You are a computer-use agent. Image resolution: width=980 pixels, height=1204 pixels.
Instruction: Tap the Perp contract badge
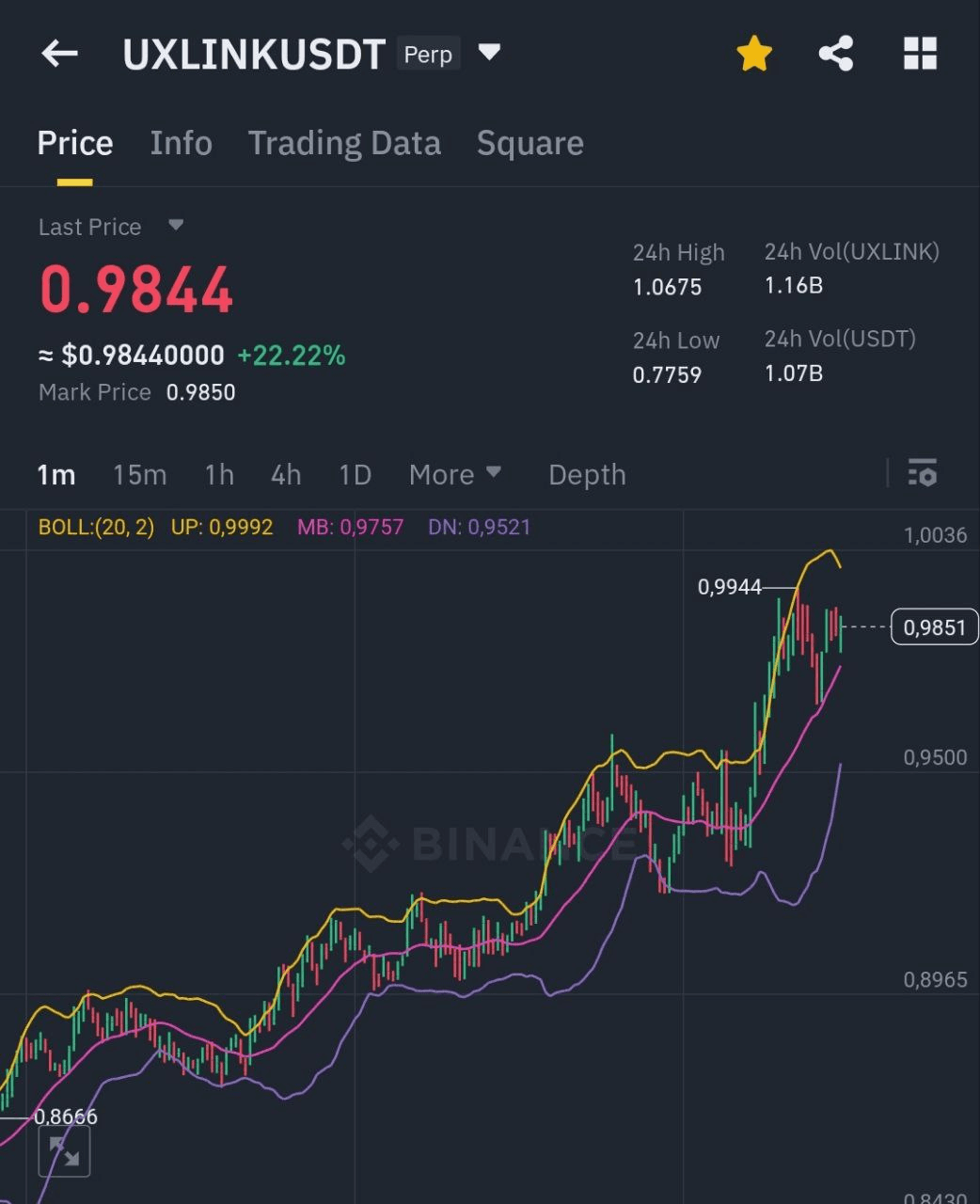click(428, 55)
